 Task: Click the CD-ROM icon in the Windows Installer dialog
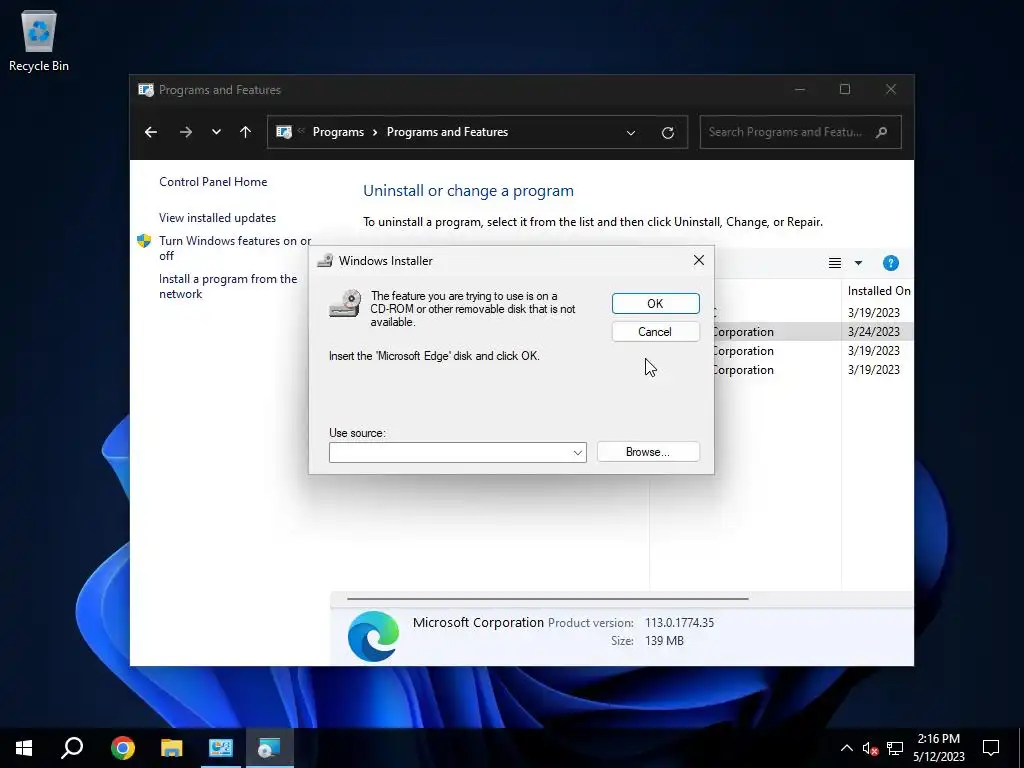click(345, 304)
